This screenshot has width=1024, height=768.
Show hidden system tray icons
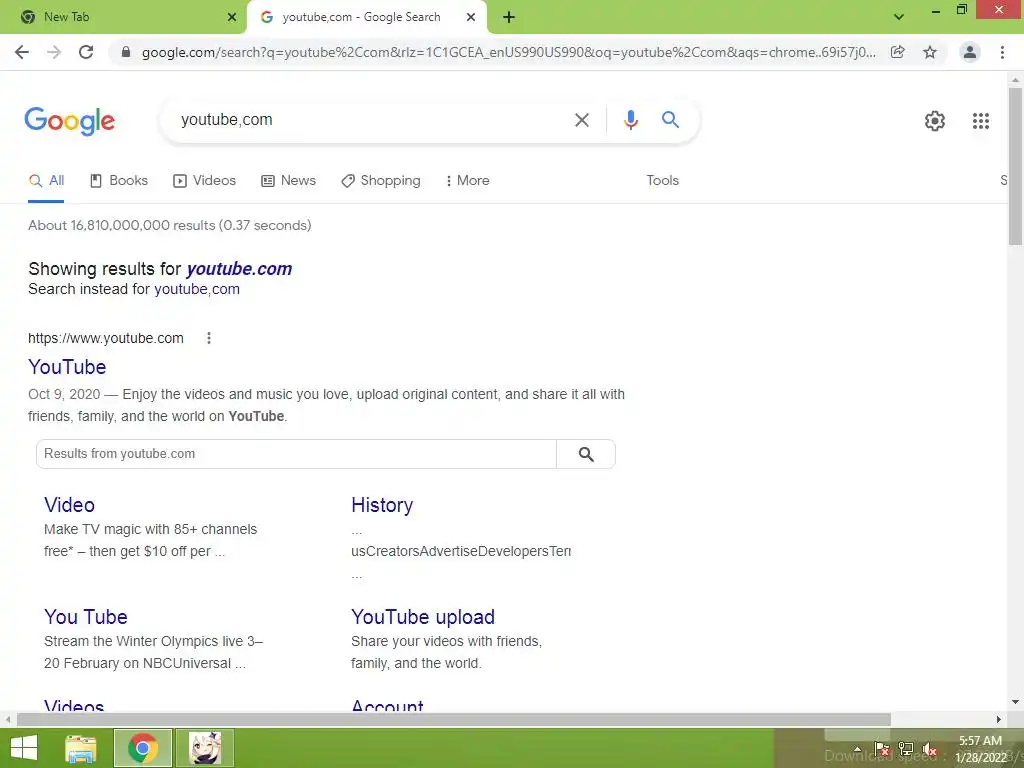(x=857, y=749)
